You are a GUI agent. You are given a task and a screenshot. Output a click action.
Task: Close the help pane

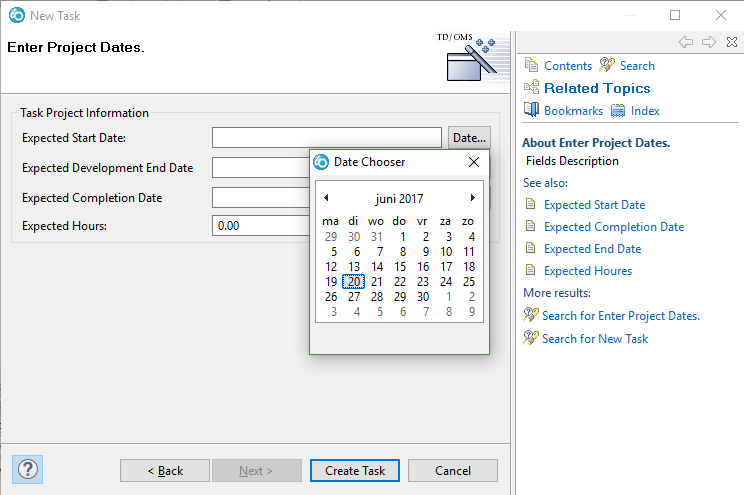point(730,42)
